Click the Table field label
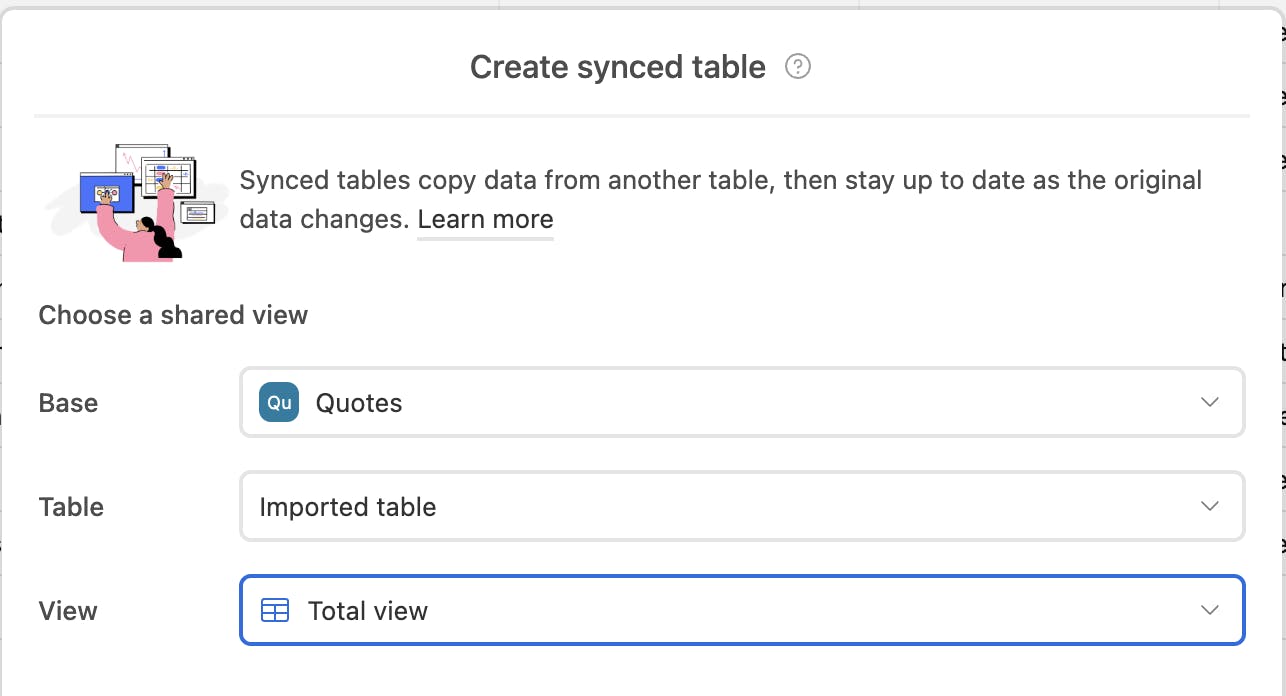Image resolution: width=1286 pixels, height=696 pixels. pos(71,507)
